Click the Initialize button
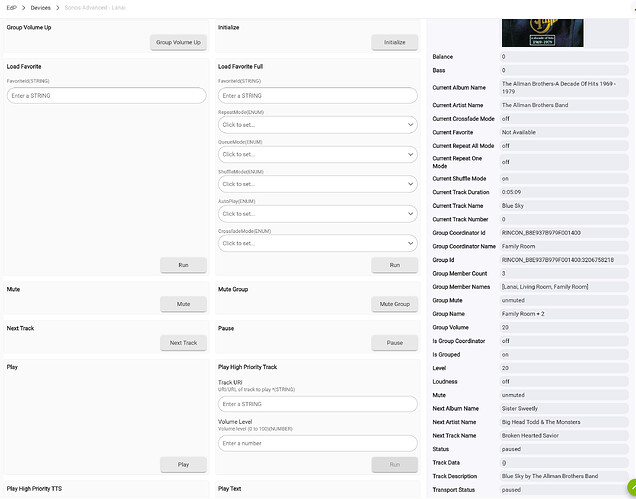Screen dimensions: 636x499 pyautogui.click(x=395, y=42)
